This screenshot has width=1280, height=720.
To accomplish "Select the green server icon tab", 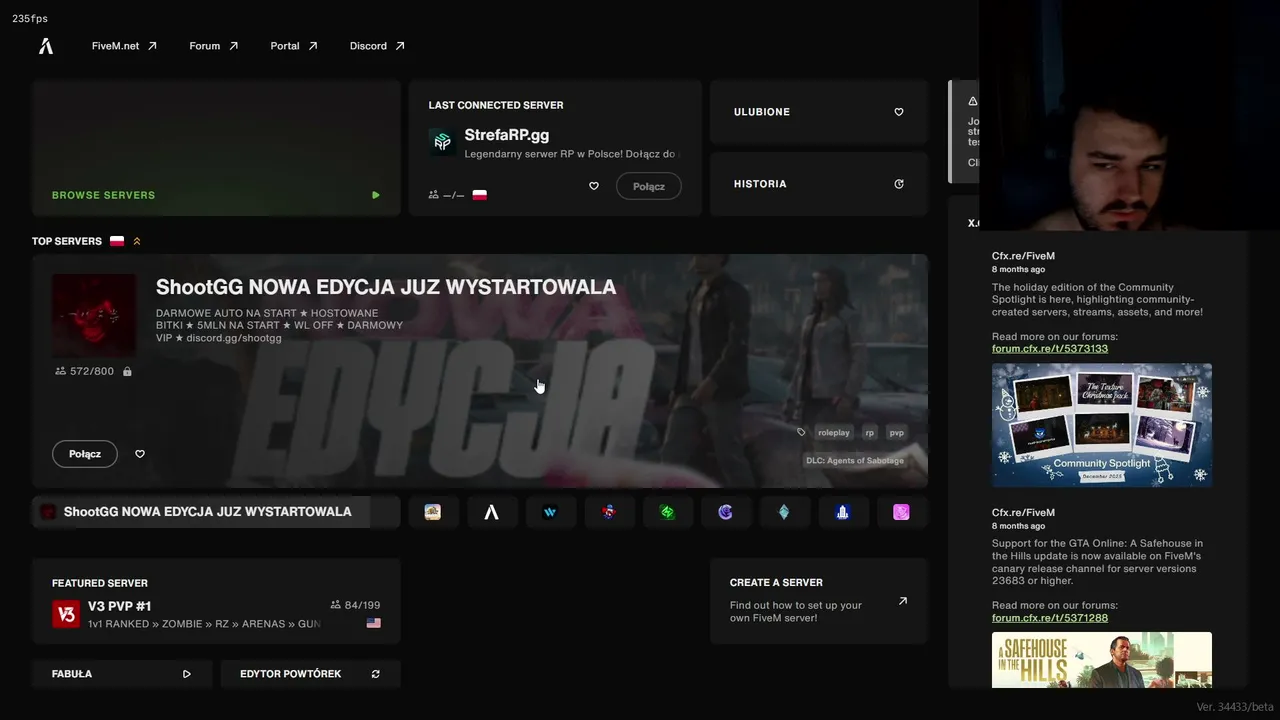I will pos(667,512).
